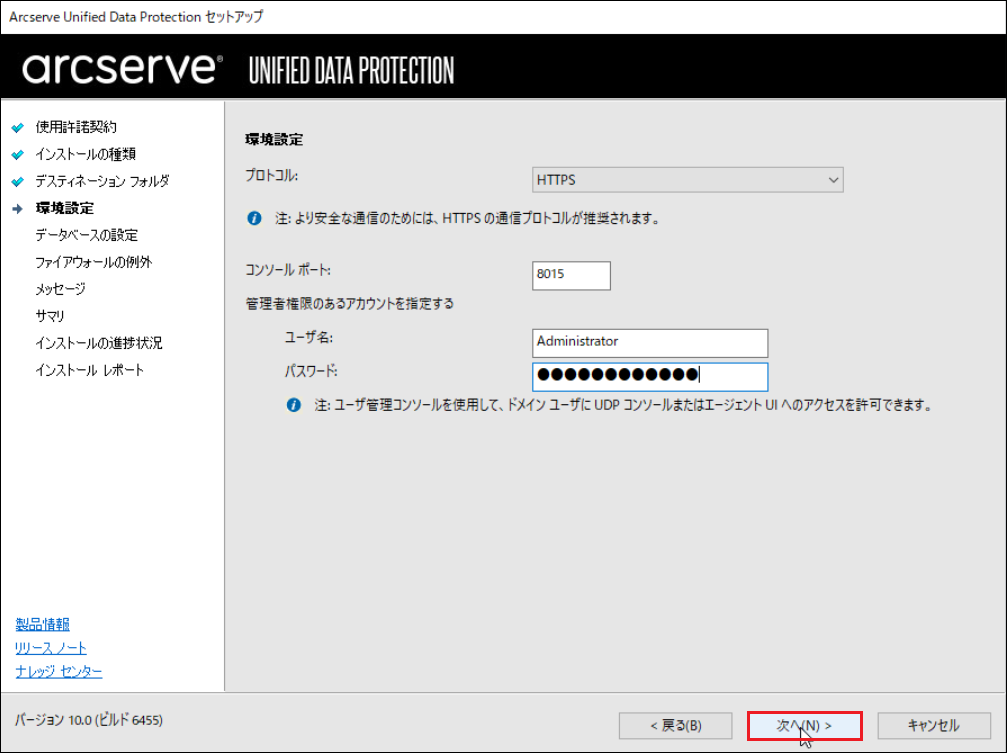Open the プロトコル HTTPS dropdown
This screenshot has width=1007, height=753.
pyautogui.click(x=687, y=180)
